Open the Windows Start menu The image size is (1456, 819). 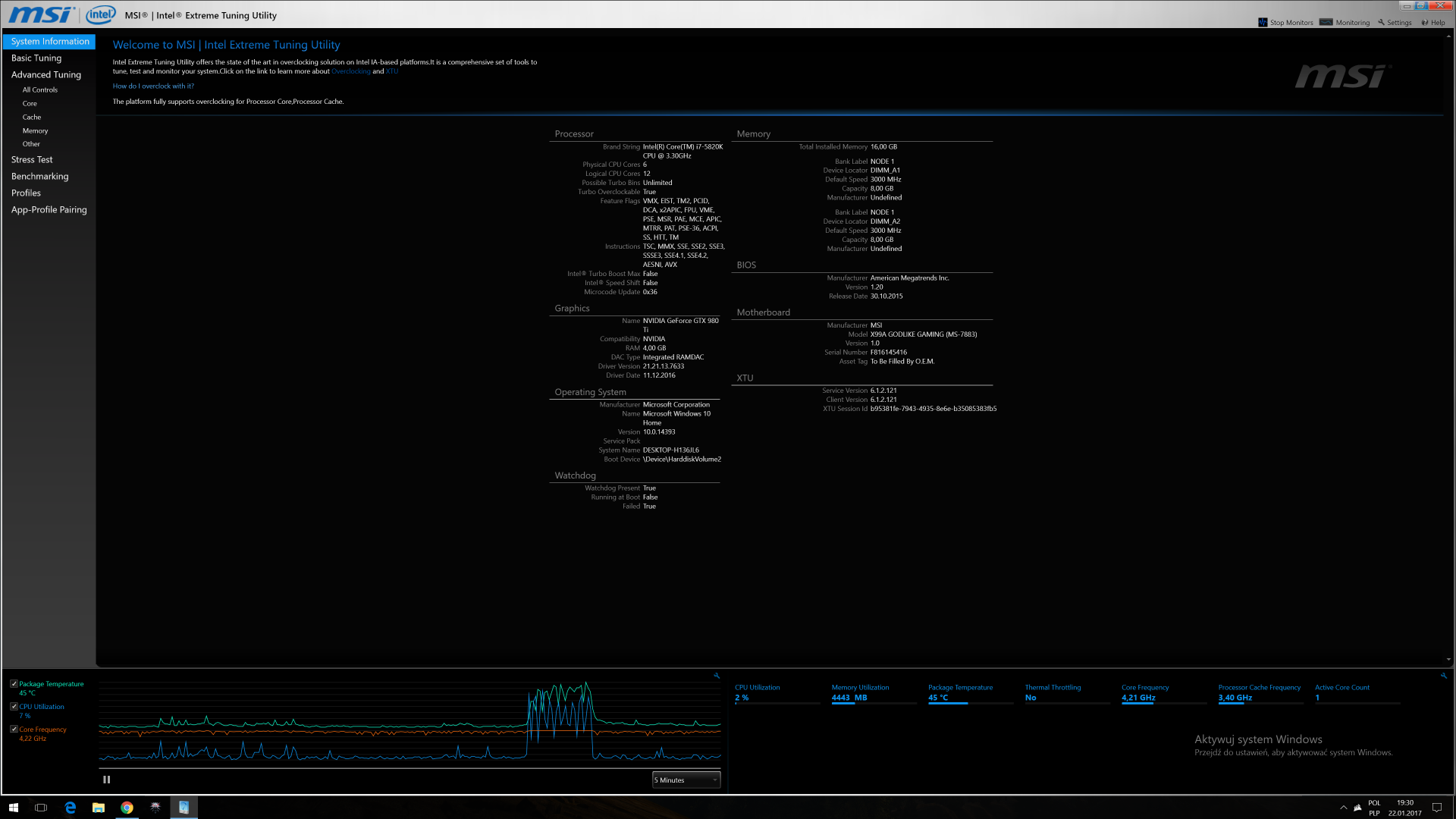[x=14, y=808]
